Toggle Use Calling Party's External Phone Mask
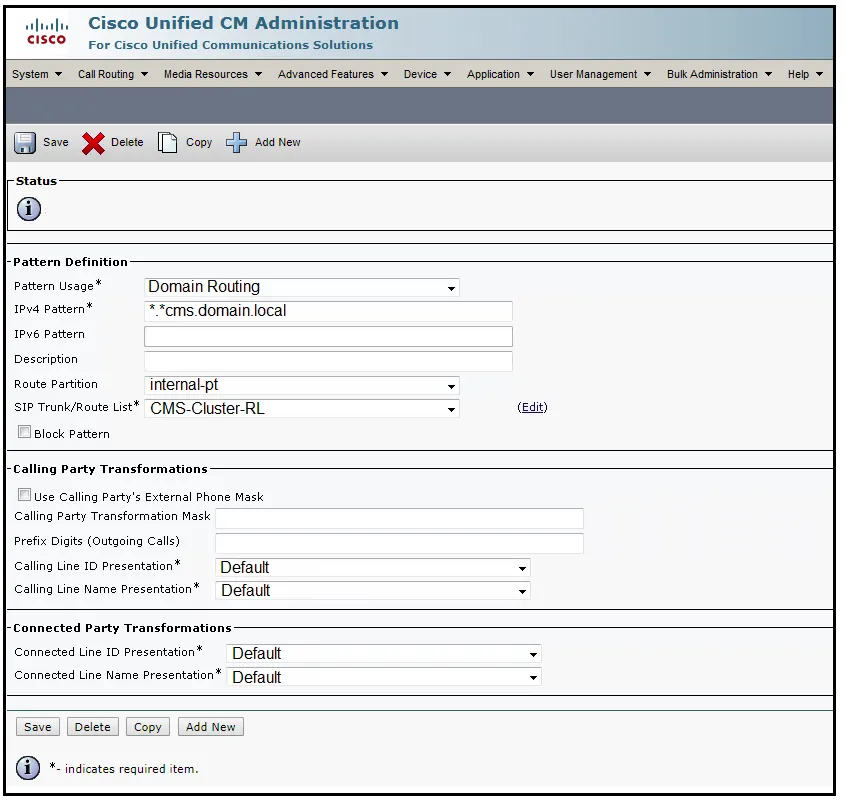845x803 pixels. pyautogui.click(x=24, y=495)
